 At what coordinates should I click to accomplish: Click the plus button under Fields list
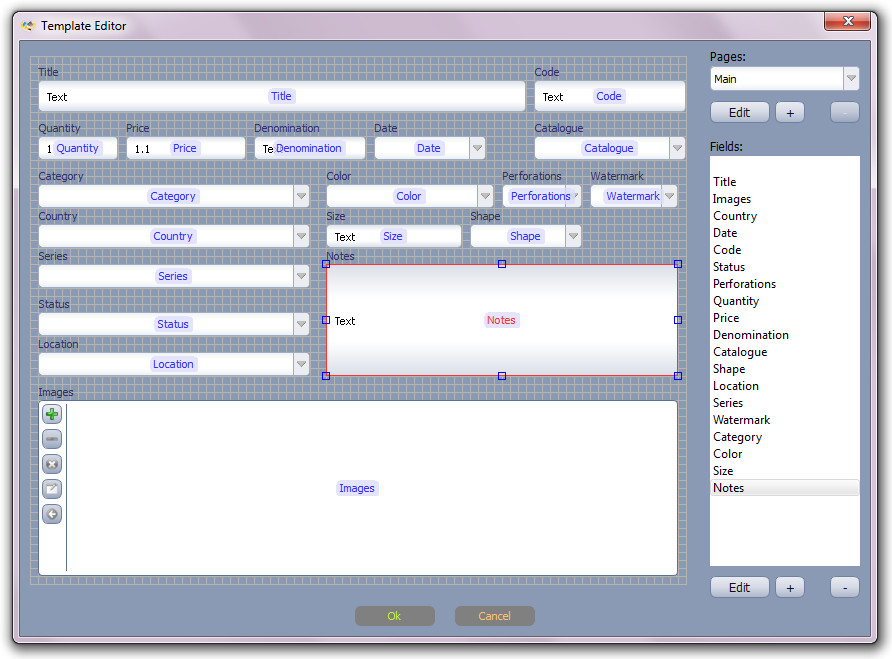(790, 587)
